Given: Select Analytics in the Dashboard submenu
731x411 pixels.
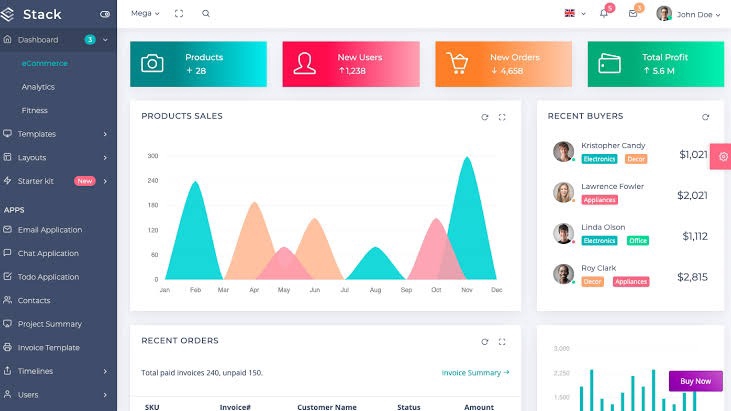Looking at the screenshot, I should [x=38, y=87].
